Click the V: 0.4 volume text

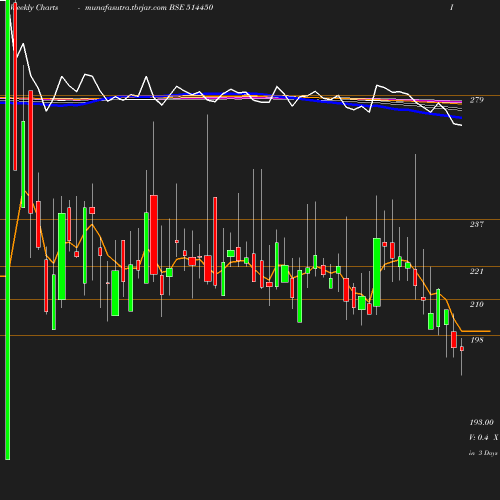pos(478,437)
